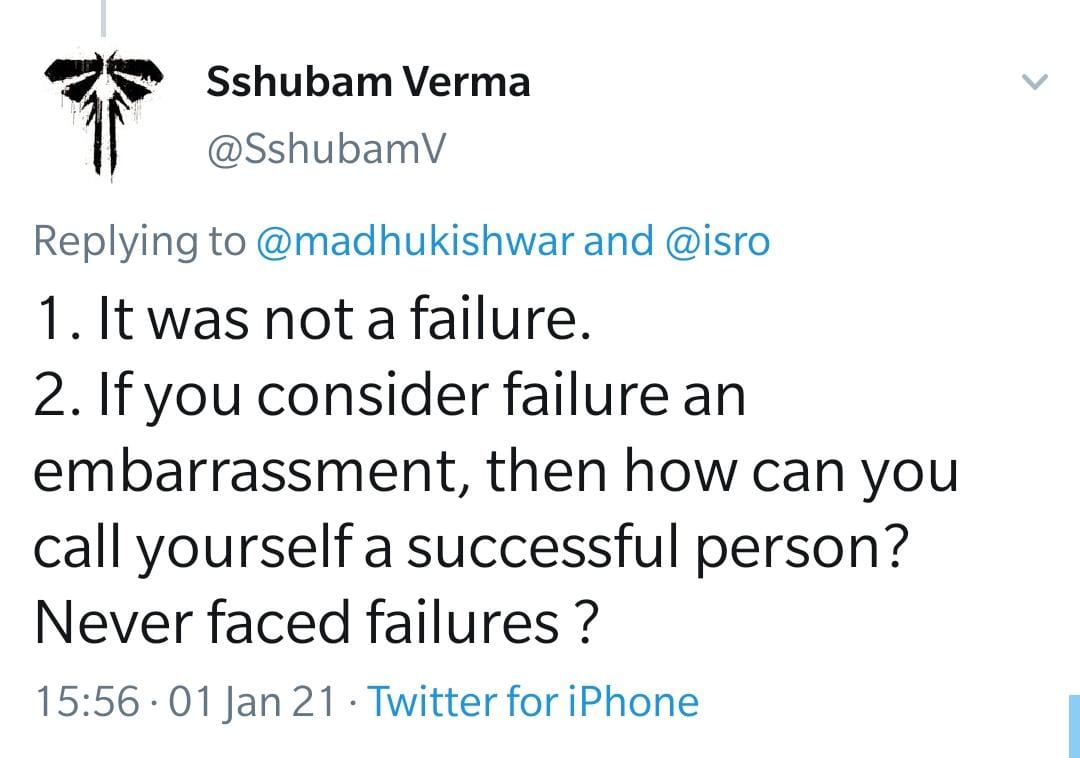
Task: Click 'then how can you' in the tweet
Action: [722, 471]
